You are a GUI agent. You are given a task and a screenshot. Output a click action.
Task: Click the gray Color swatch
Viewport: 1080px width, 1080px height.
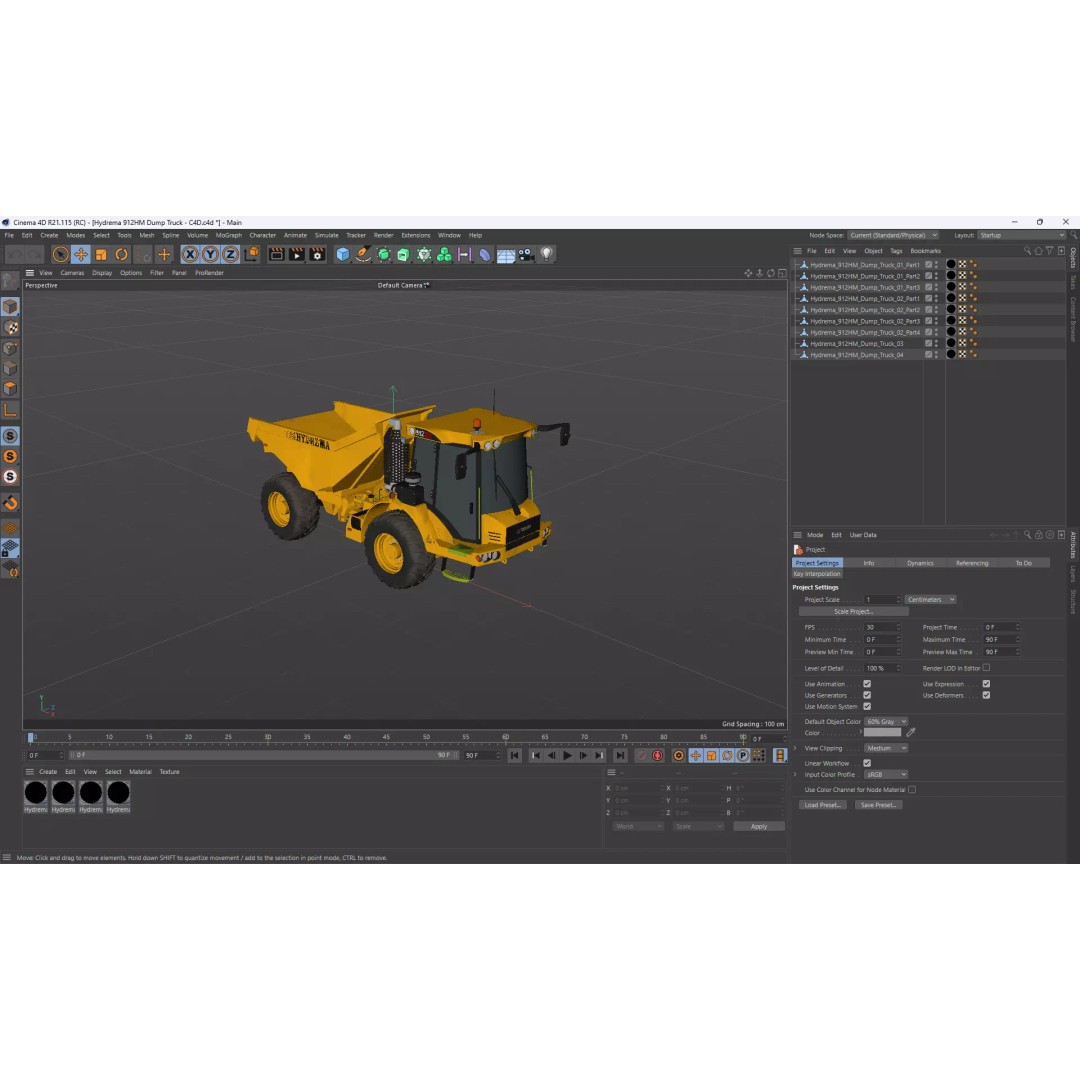882,732
